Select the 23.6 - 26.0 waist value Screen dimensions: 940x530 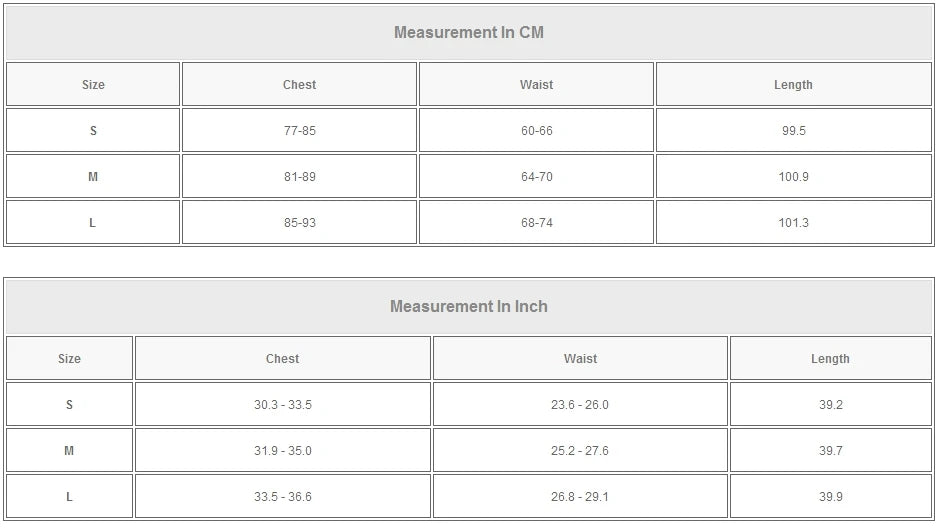(580, 405)
